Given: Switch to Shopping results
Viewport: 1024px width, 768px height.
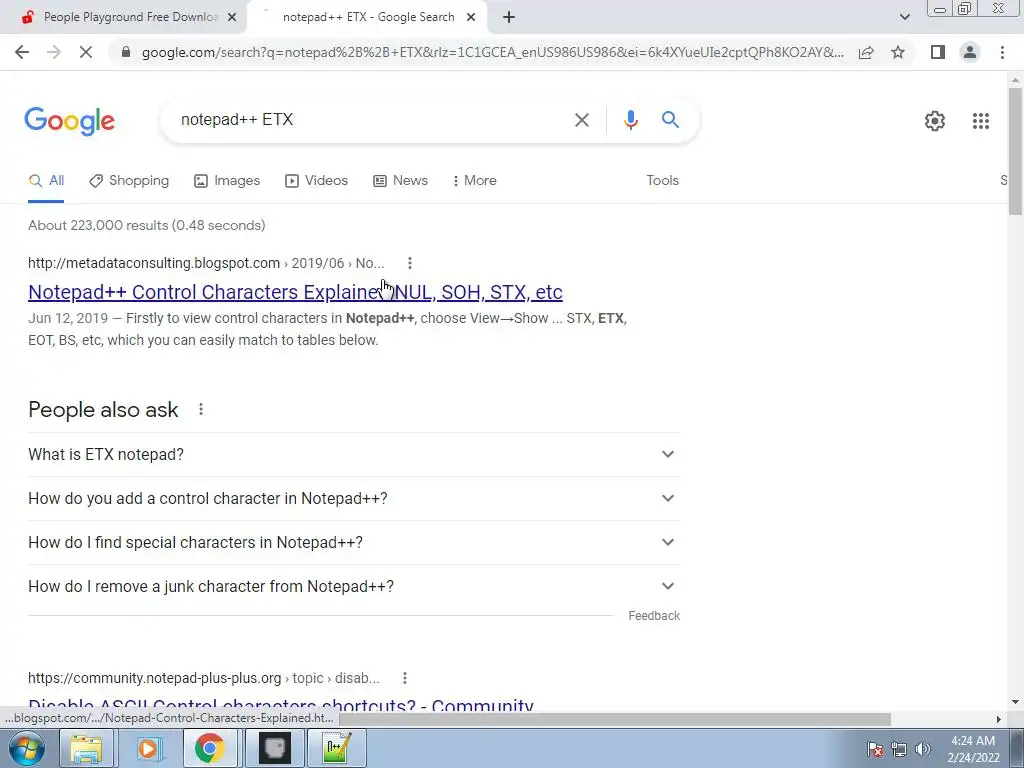Looking at the screenshot, I should coord(129,181).
